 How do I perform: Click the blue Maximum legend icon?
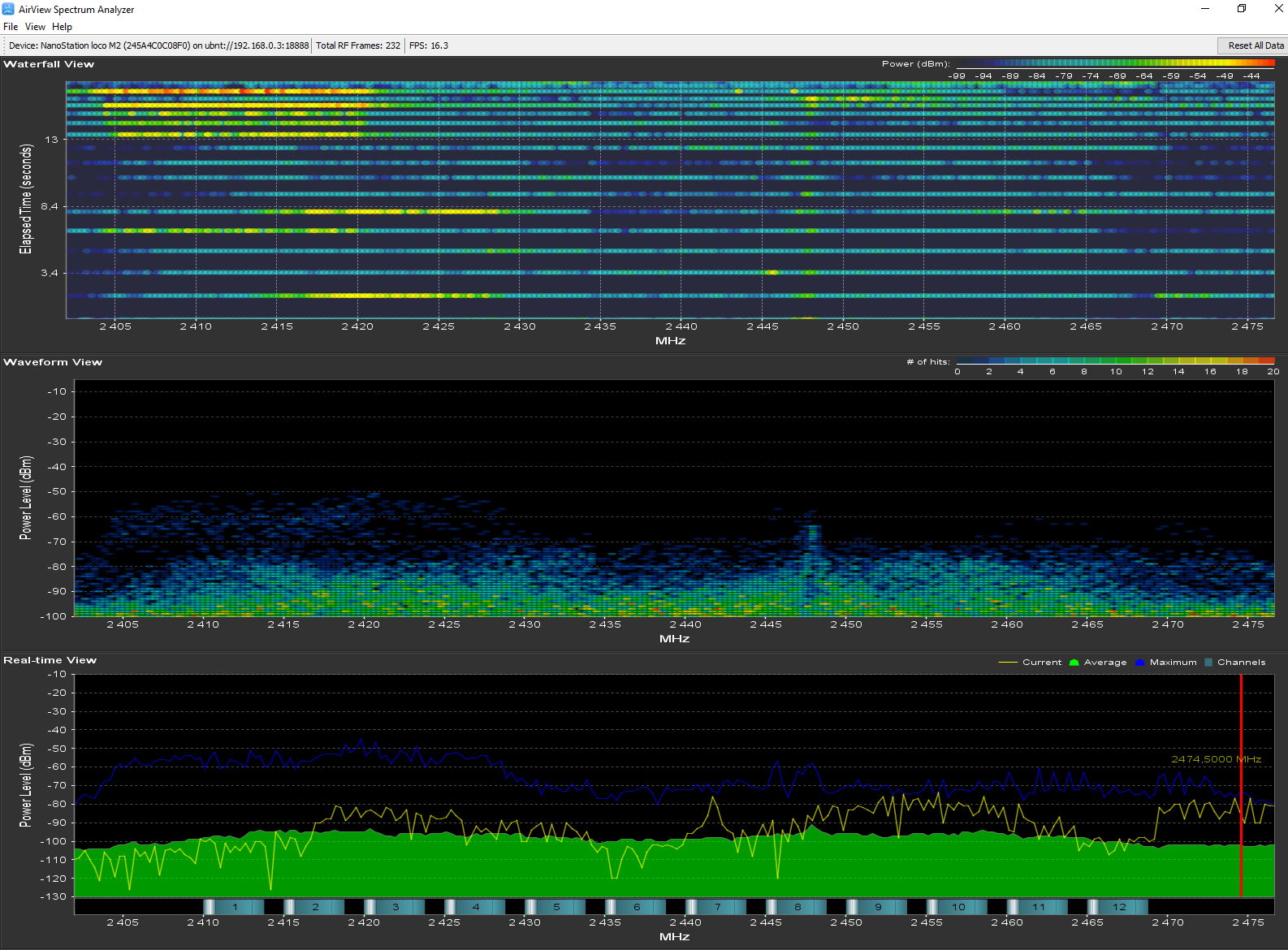(x=1140, y=663)
